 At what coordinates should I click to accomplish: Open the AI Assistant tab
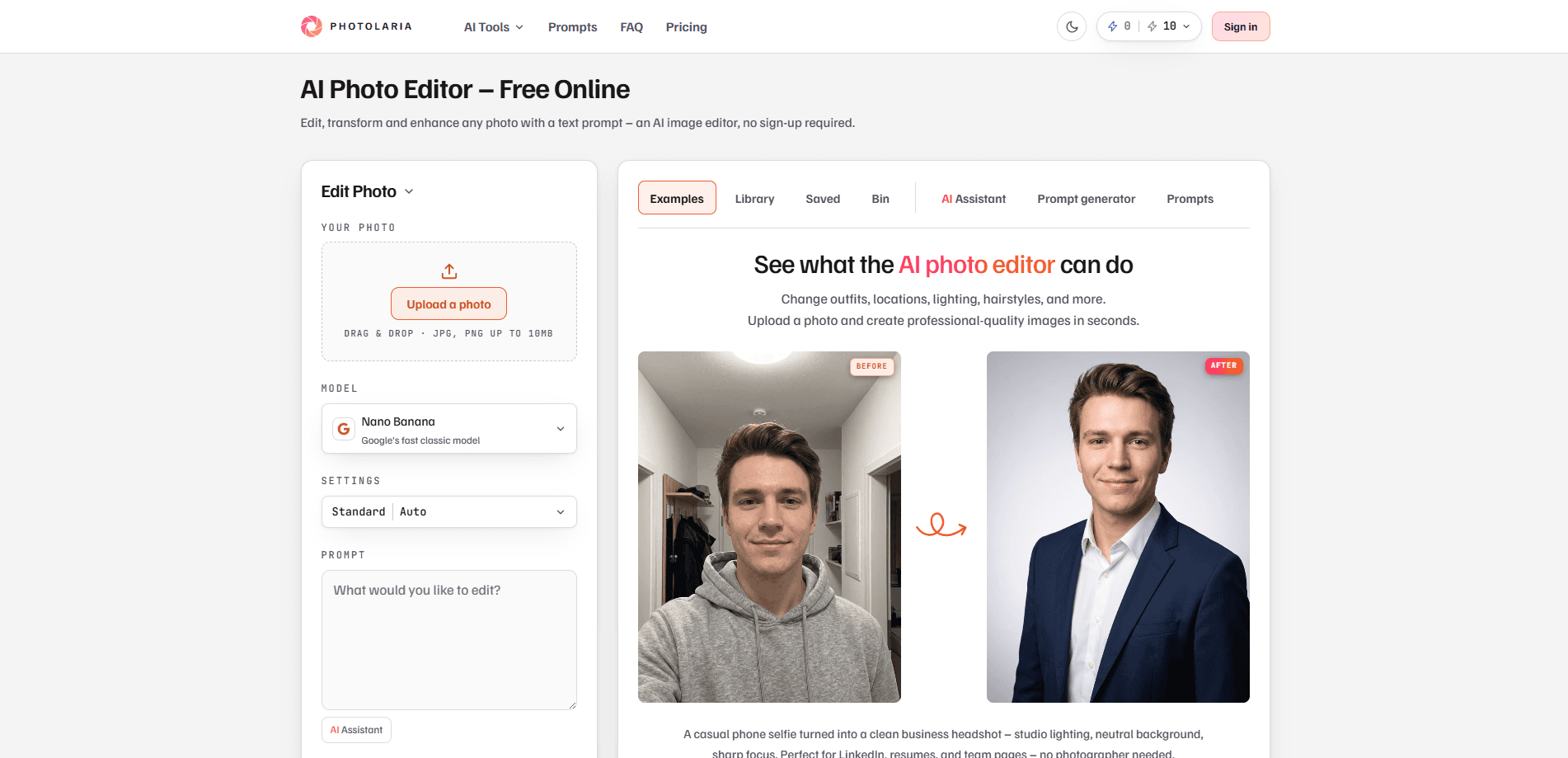974,199
